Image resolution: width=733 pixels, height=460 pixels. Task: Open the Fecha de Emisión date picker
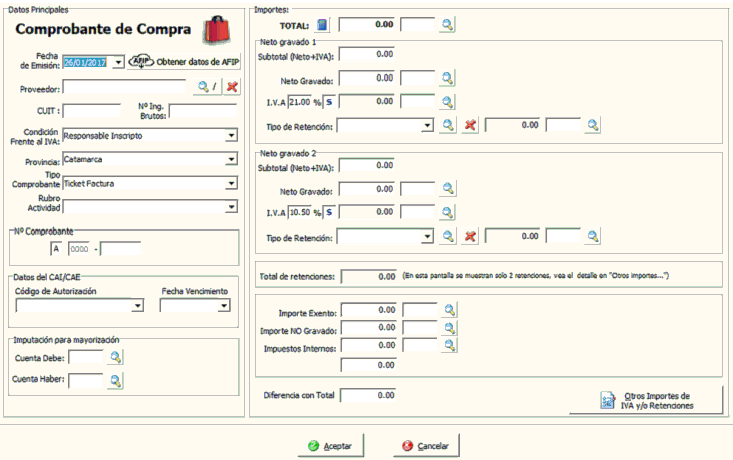[118, 62]
